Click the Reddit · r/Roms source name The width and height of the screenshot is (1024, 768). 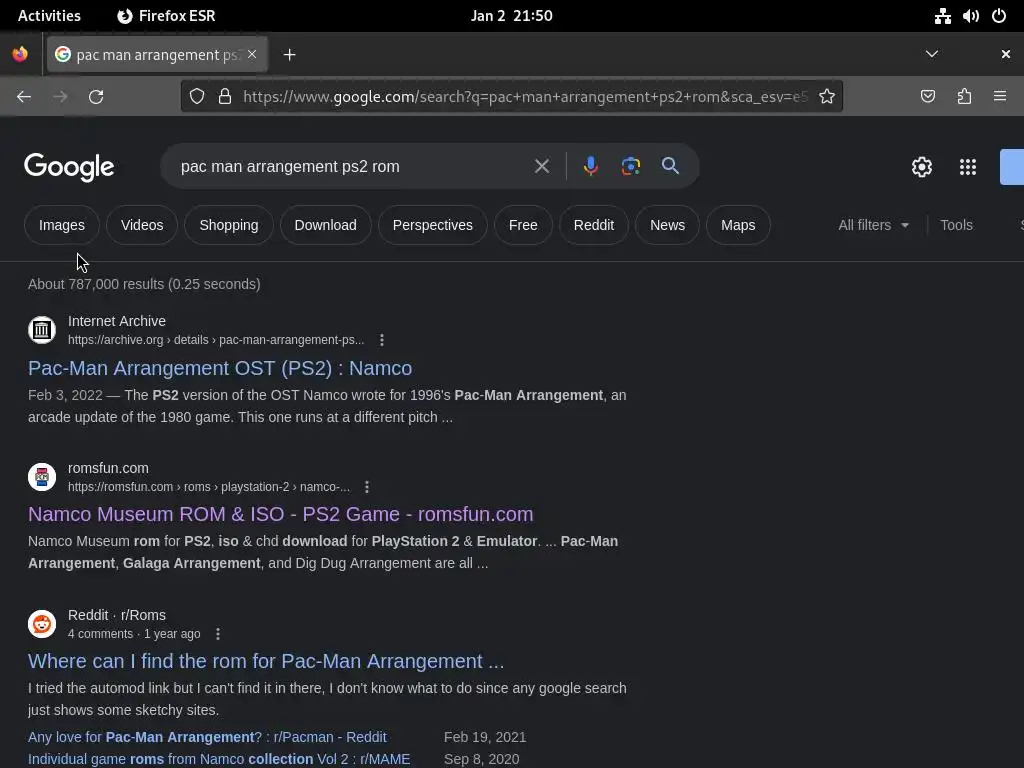pos(117,615)
